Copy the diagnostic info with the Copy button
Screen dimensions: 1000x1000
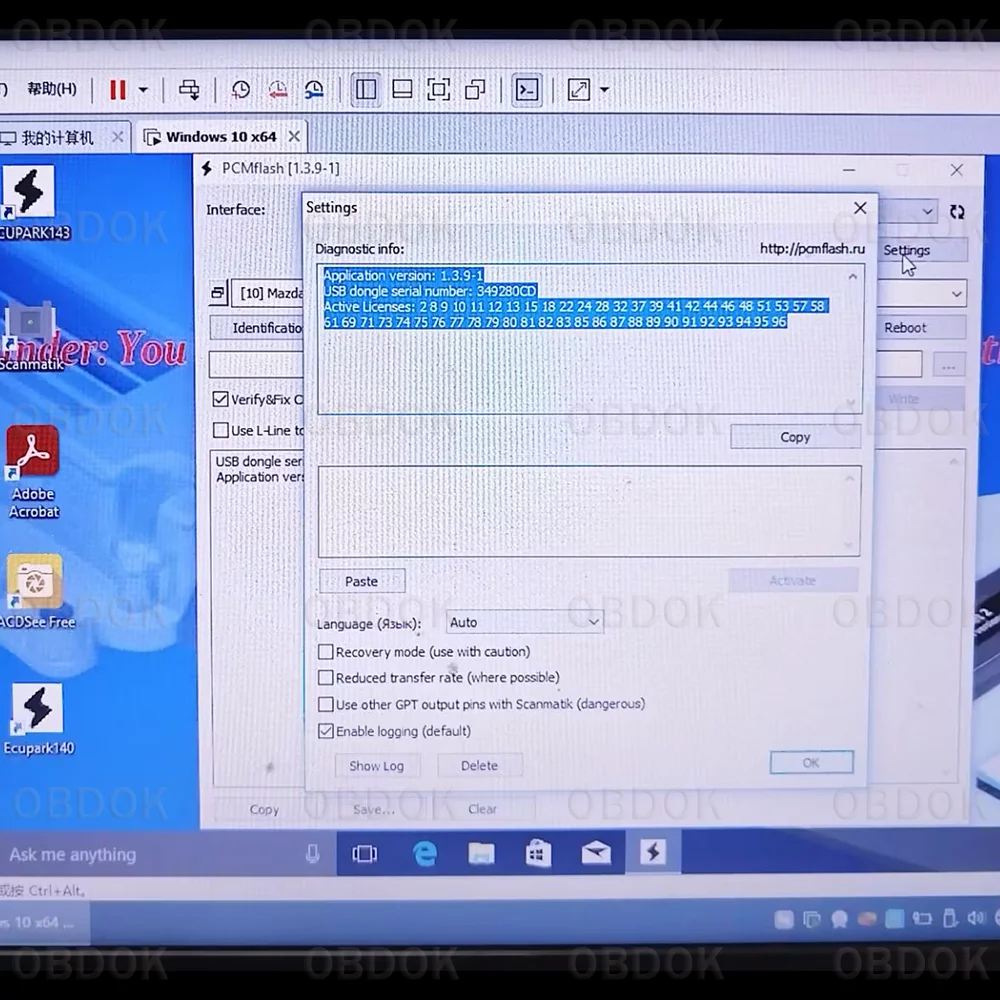click(793, 437)
